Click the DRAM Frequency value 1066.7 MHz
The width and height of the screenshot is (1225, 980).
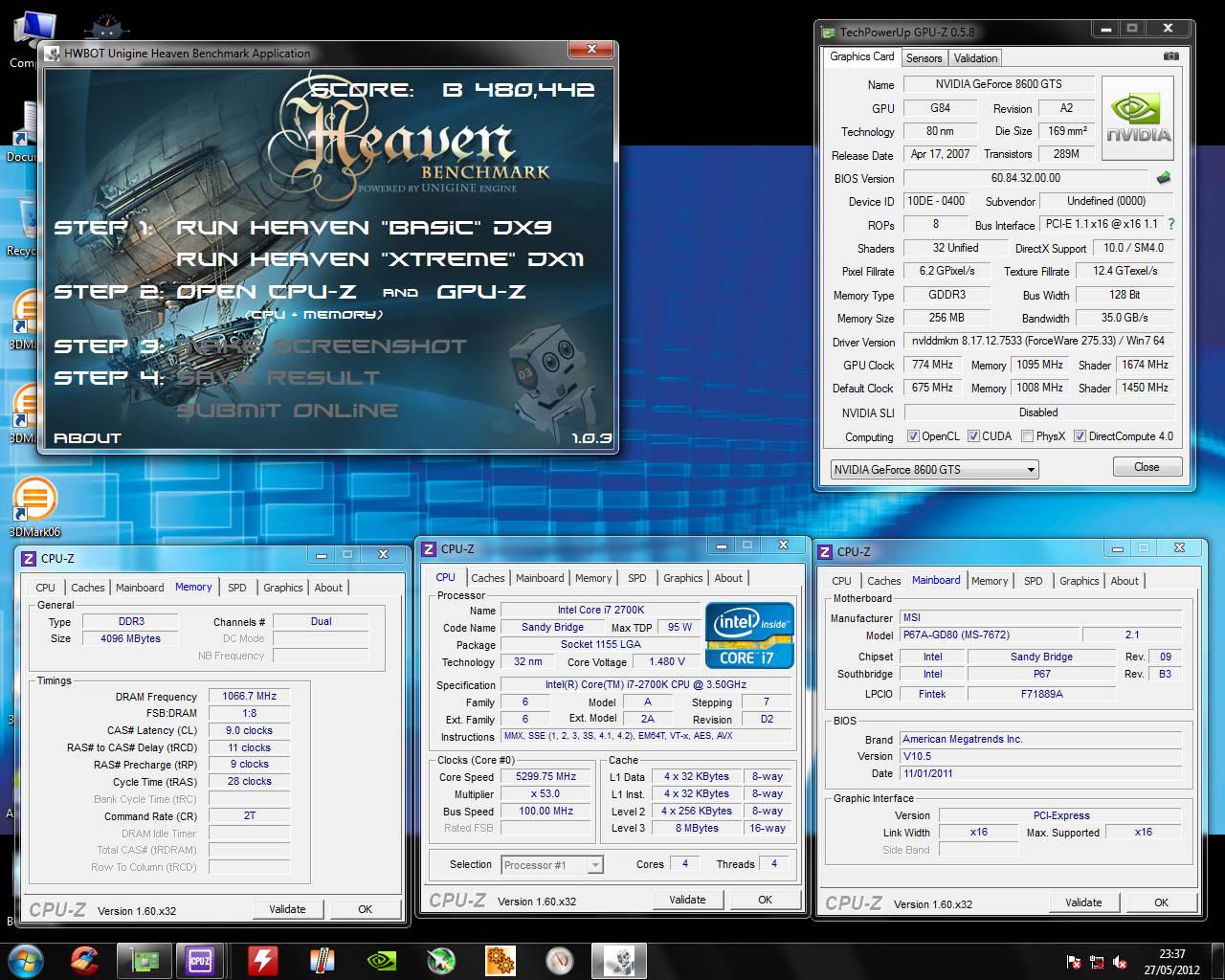(249, 697)
